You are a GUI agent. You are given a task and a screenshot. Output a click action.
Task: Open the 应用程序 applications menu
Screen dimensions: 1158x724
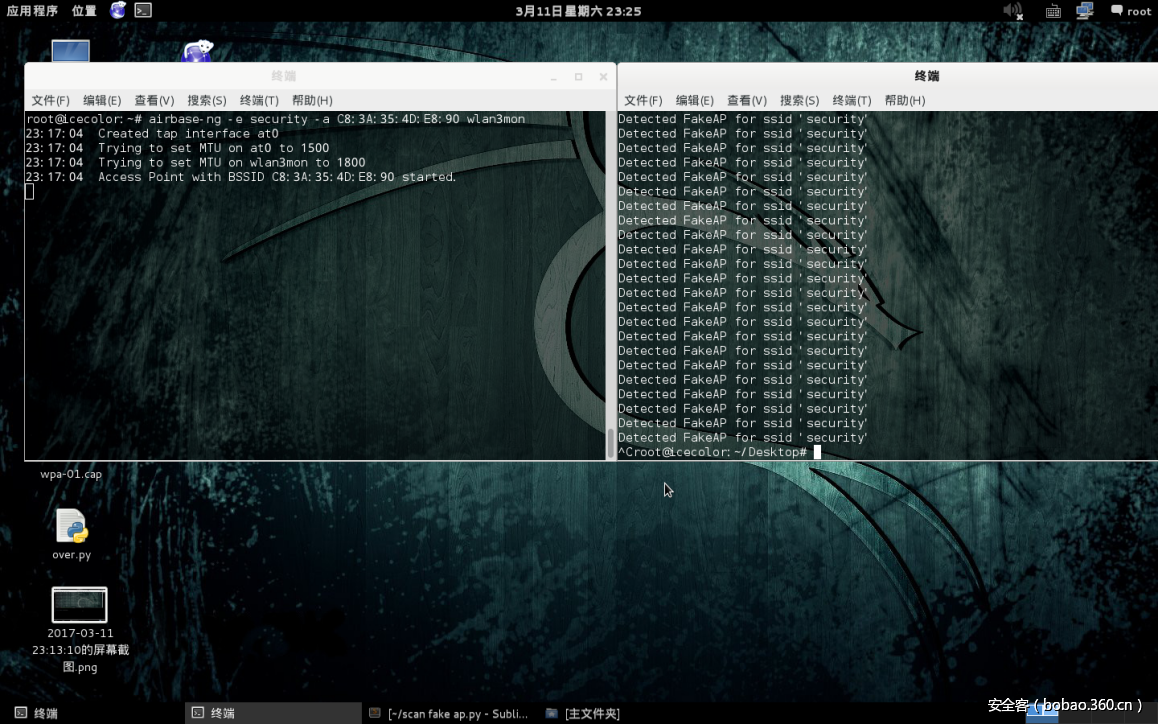(32, 11)
